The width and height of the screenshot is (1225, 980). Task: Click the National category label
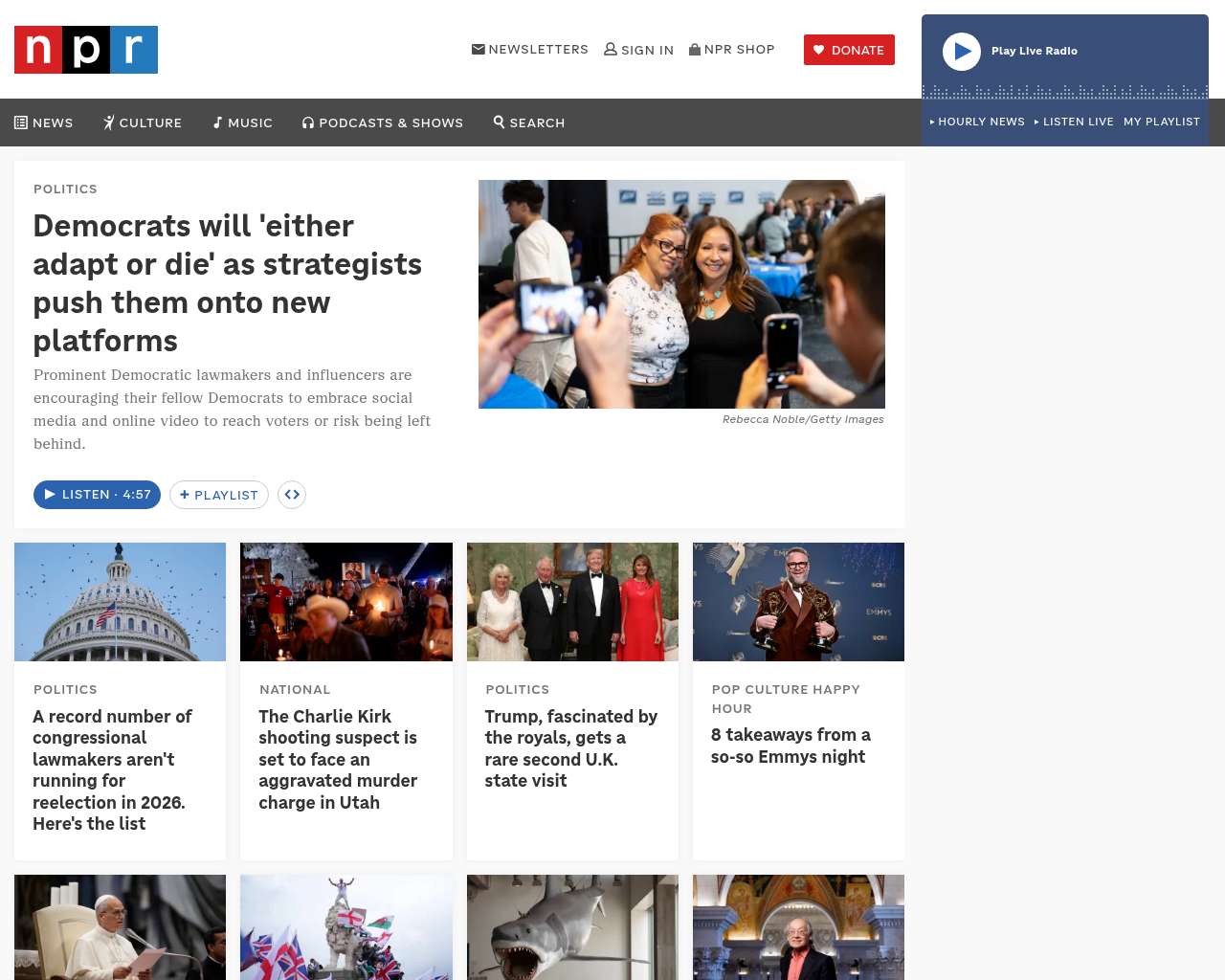tap(295, 689)
